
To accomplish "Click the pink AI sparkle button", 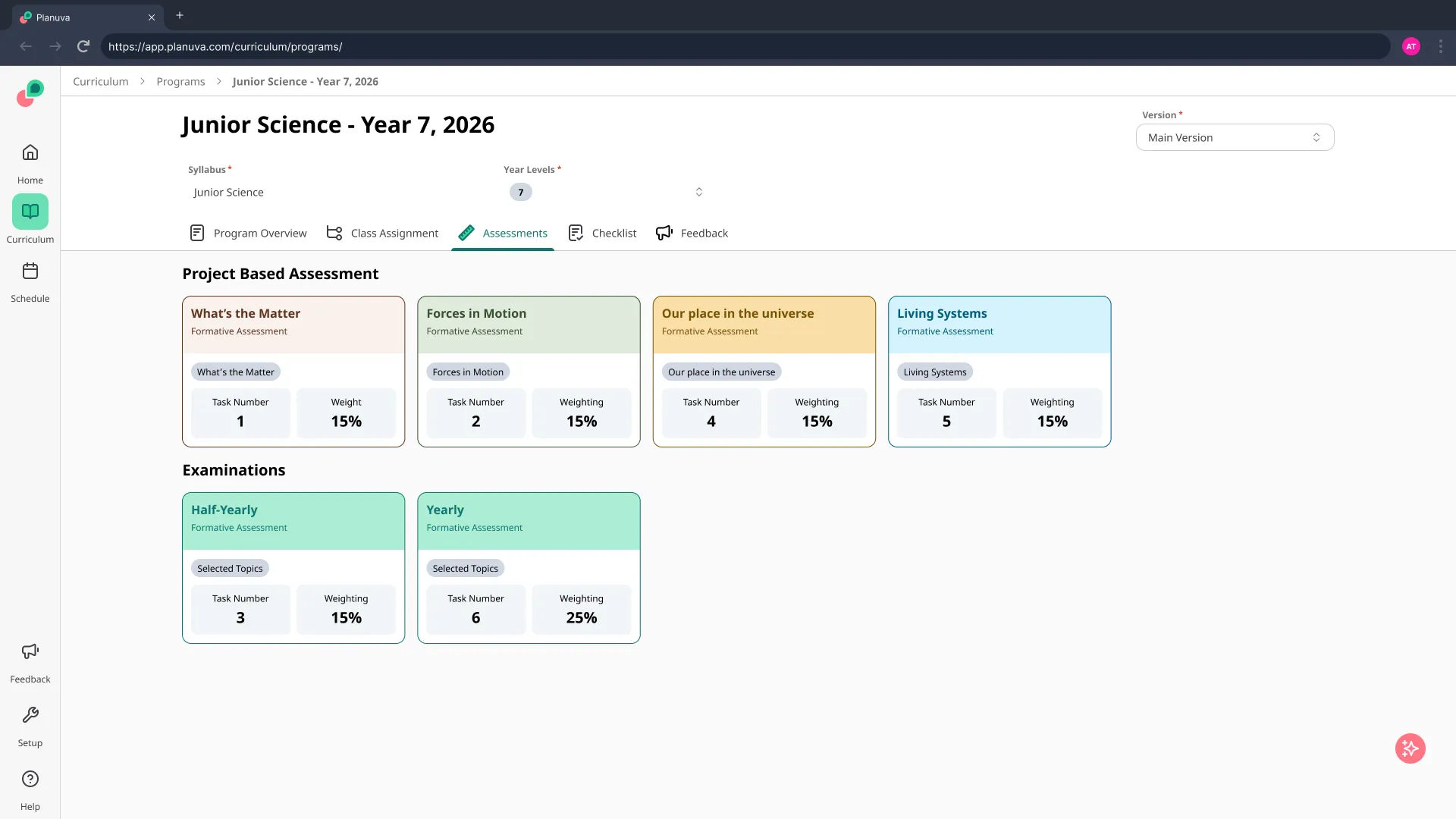I will tap(1410, 749).
